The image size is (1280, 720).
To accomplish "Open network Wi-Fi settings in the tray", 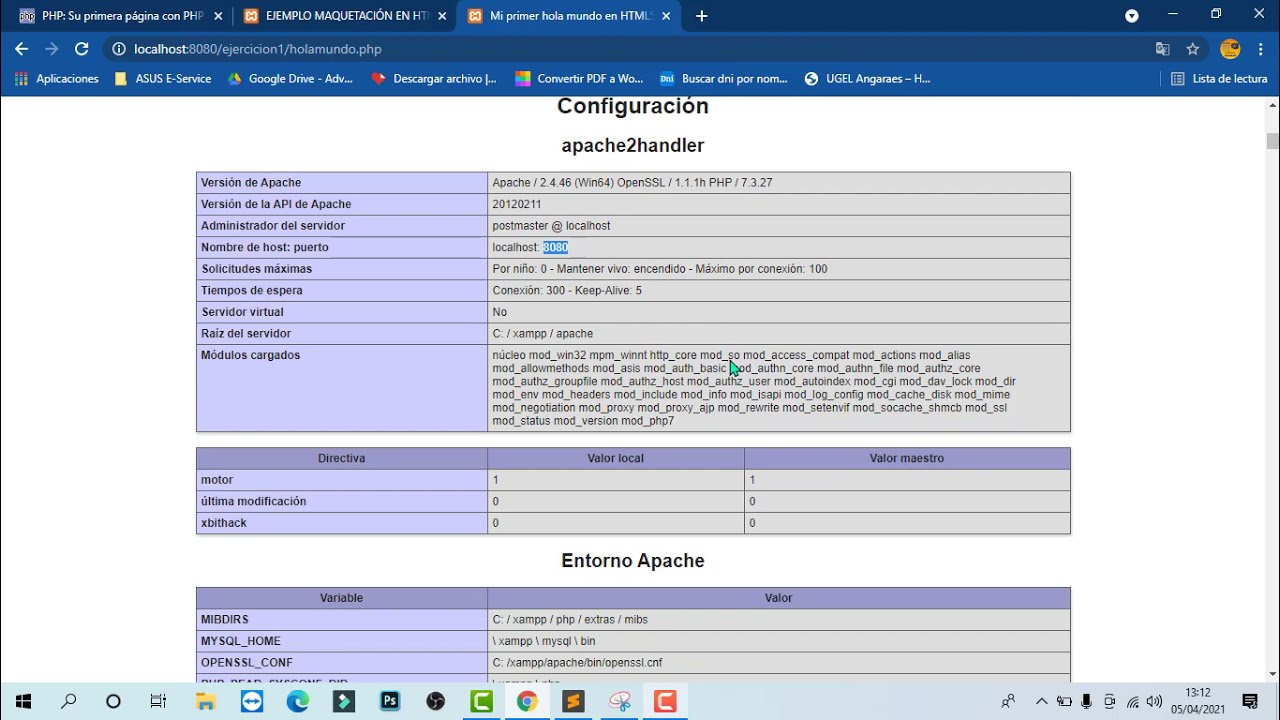I will (1133, 701).
